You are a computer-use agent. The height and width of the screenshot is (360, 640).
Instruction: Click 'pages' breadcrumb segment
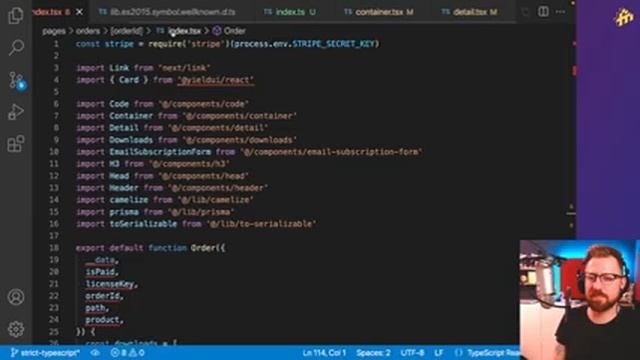point(54,31)
